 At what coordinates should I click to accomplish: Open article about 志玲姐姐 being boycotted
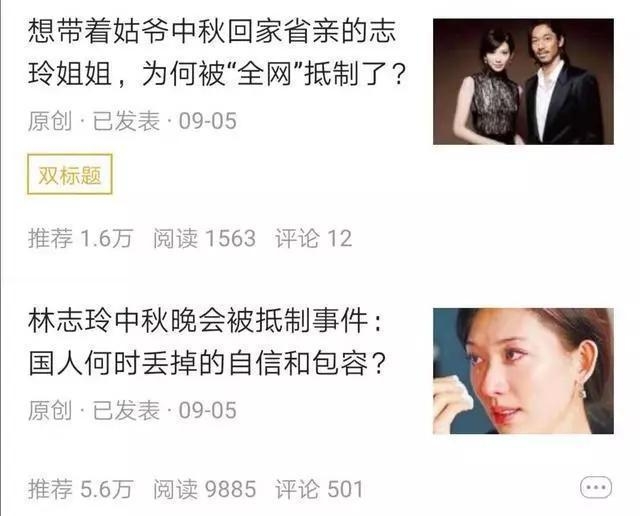(218, 53)
